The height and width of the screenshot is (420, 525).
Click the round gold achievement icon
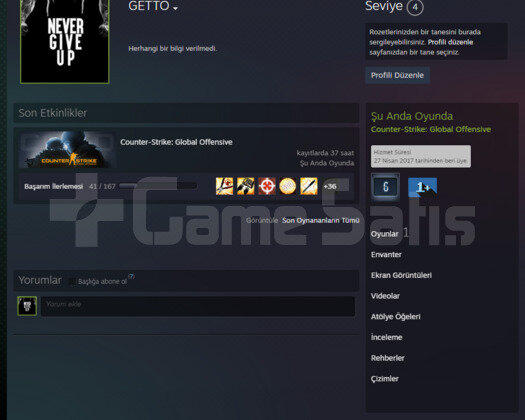click(x=288, y=186)
